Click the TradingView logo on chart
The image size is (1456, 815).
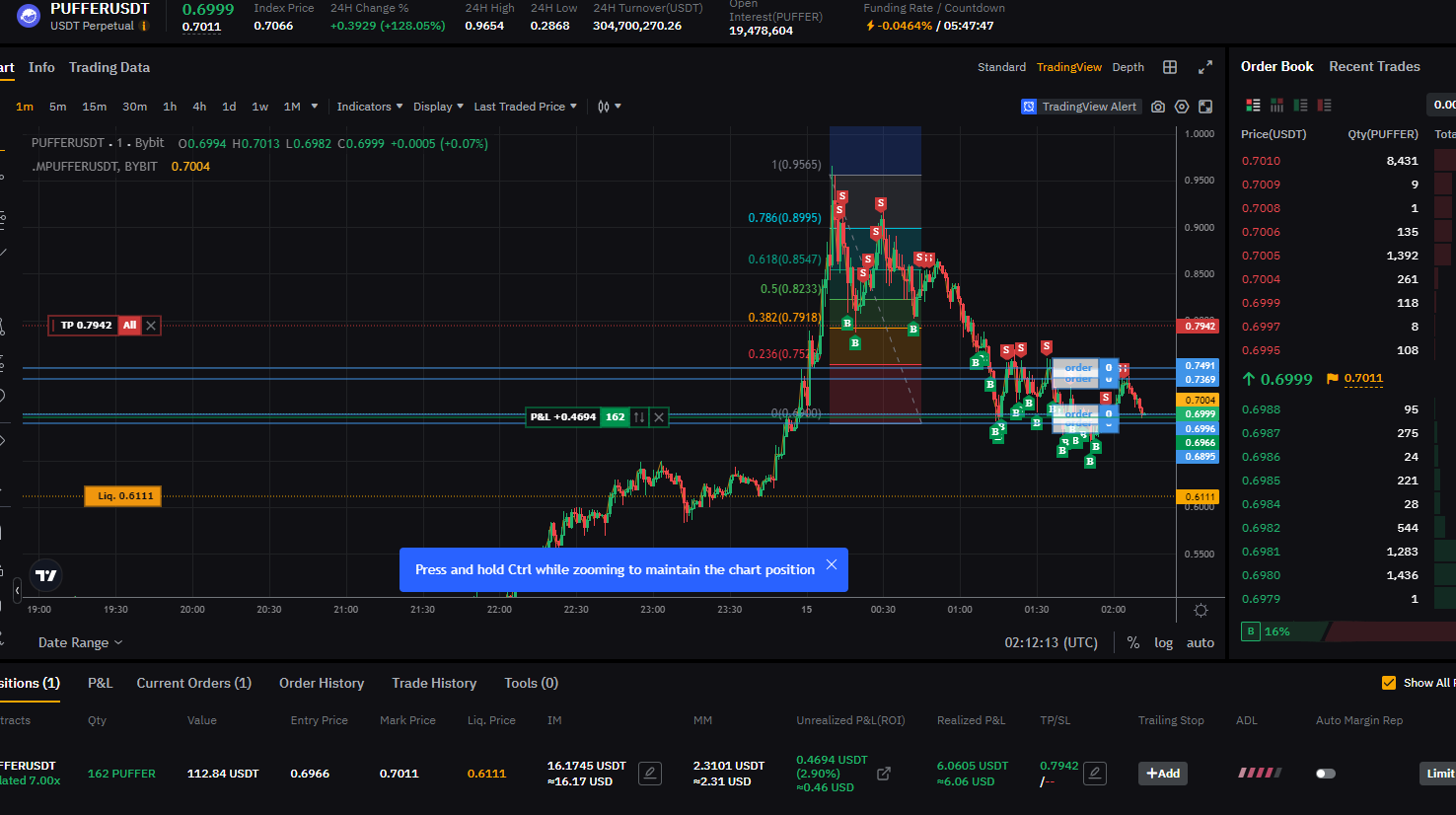click(46, 575)
